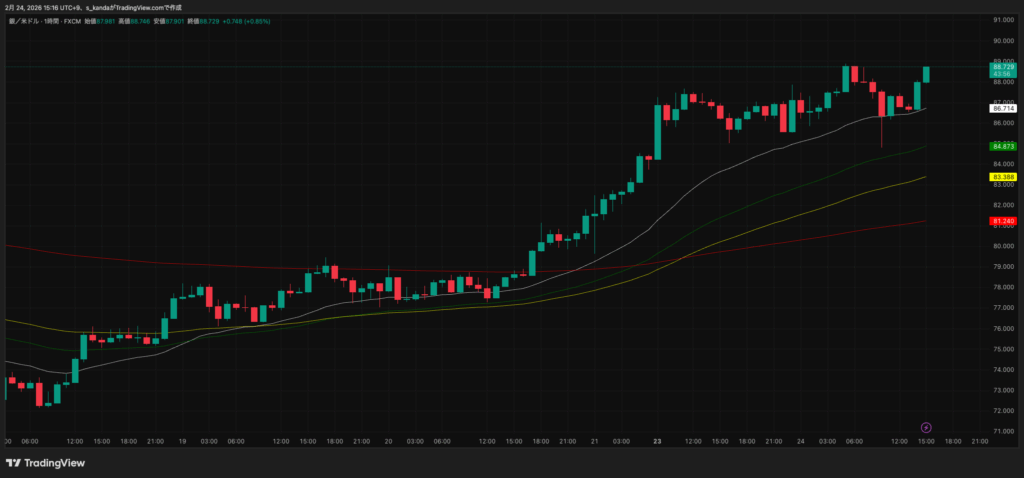Click the green moving average label 84.873

pos(1002,146)
